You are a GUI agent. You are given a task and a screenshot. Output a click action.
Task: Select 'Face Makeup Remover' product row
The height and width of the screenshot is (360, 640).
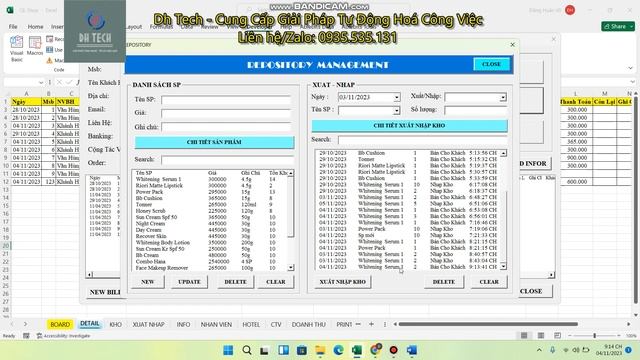click(x=211, y=268)
